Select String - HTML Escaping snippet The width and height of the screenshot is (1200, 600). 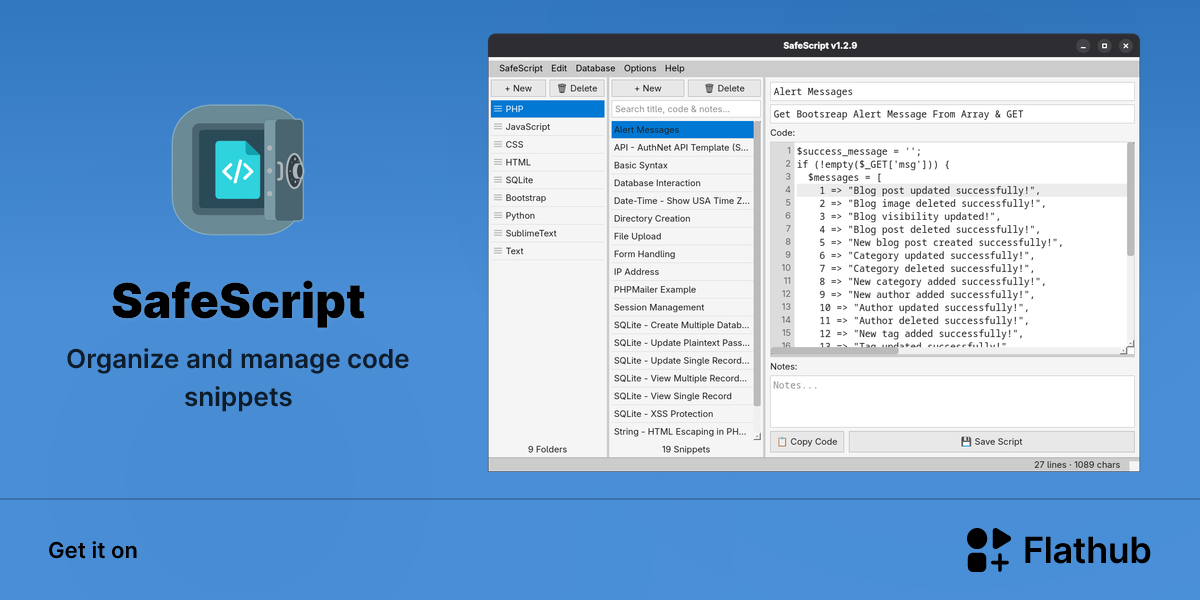[682, 431]
